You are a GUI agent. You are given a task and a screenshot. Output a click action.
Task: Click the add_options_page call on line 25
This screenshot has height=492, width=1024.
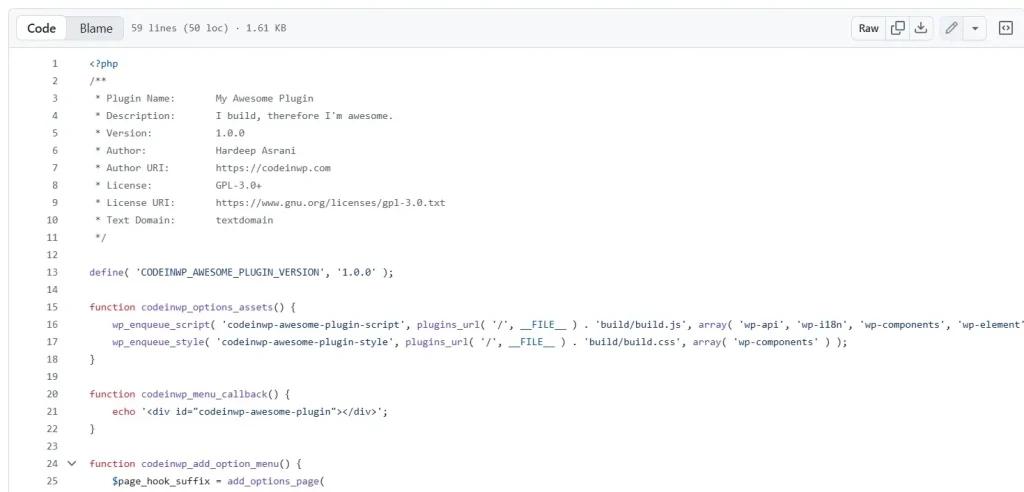274,481
